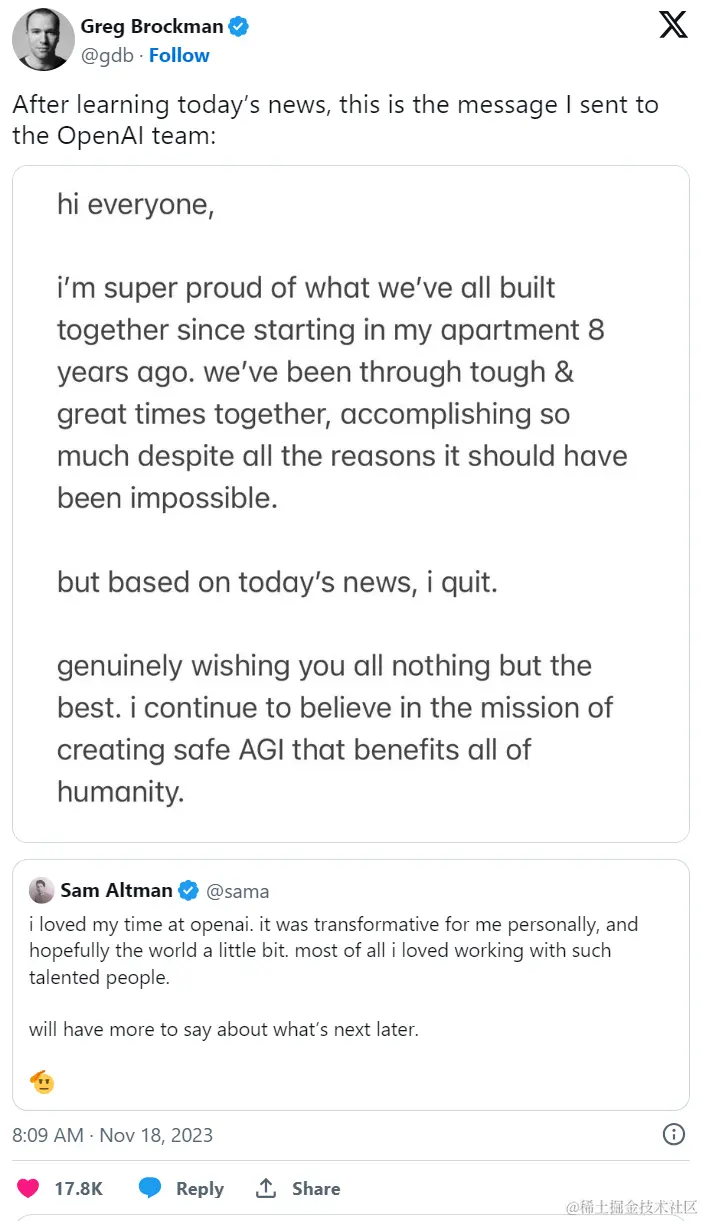Open the info circle icon near the timestamp
The width and height of the screenshot is (703, 1221).
673,1135
